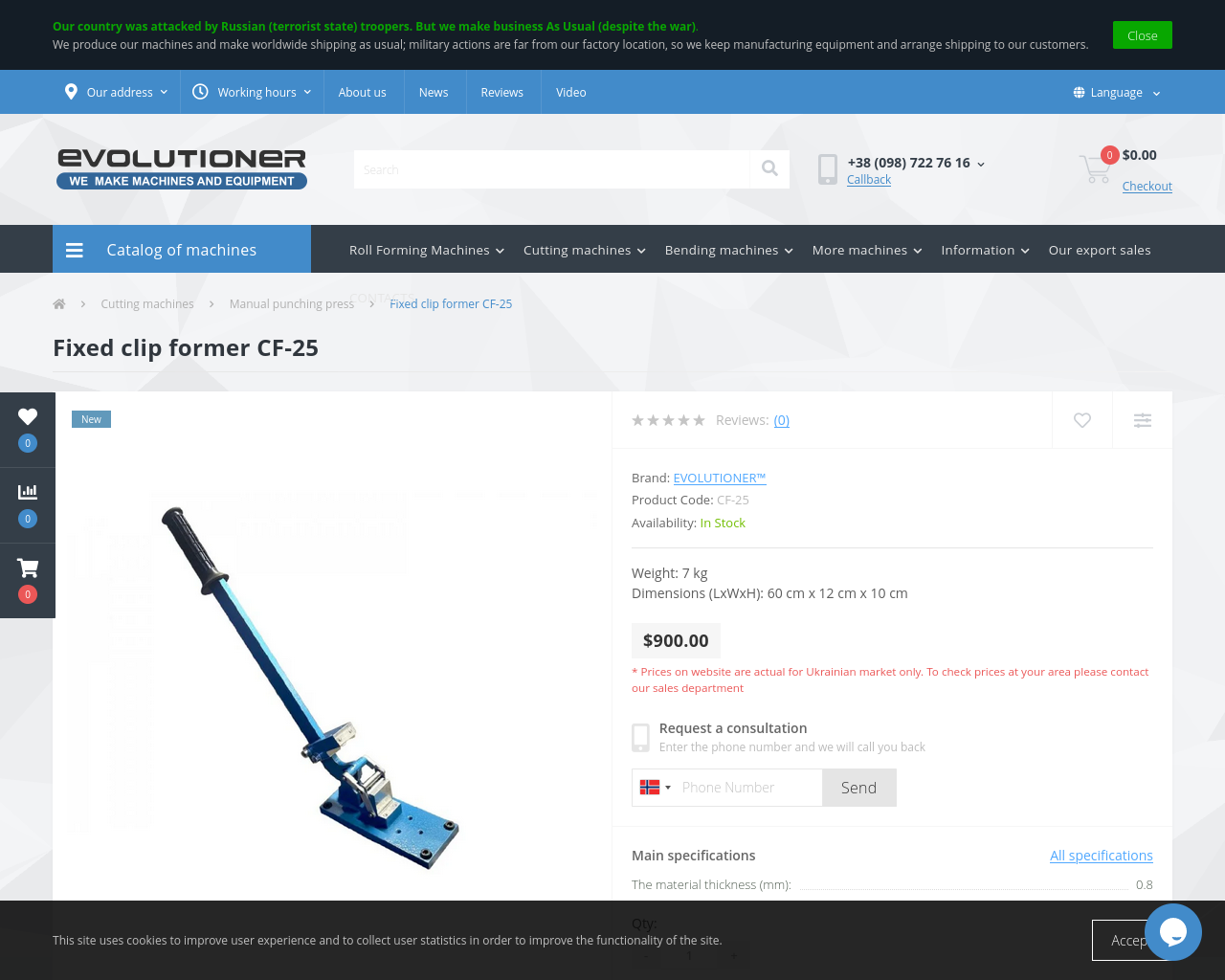Click the Callback link
The image size is (1225, 980).
[x=868, y=179]
